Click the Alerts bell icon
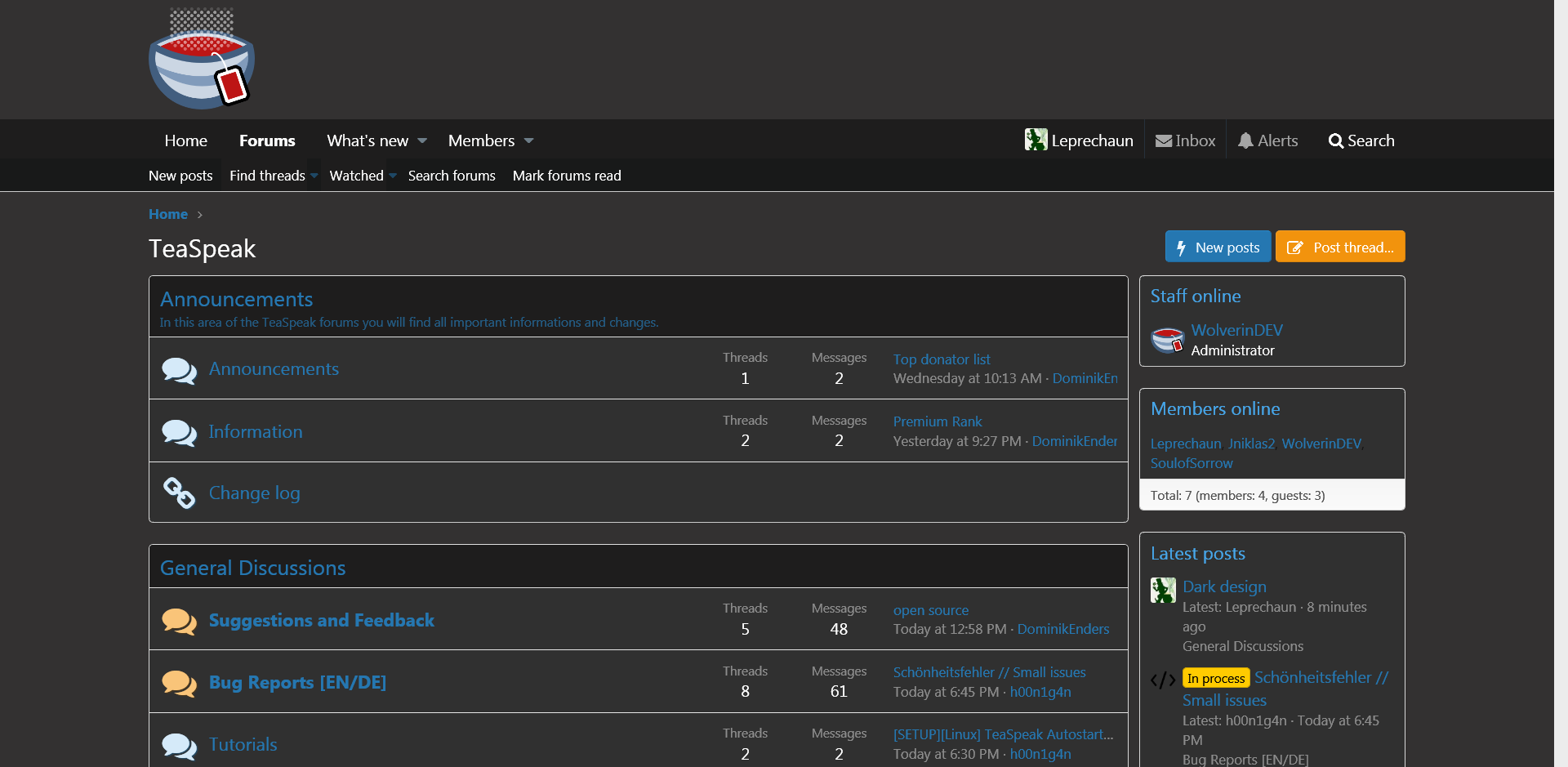The height and width of the screenshot is (767, 1568). (x=1245, y=140)
